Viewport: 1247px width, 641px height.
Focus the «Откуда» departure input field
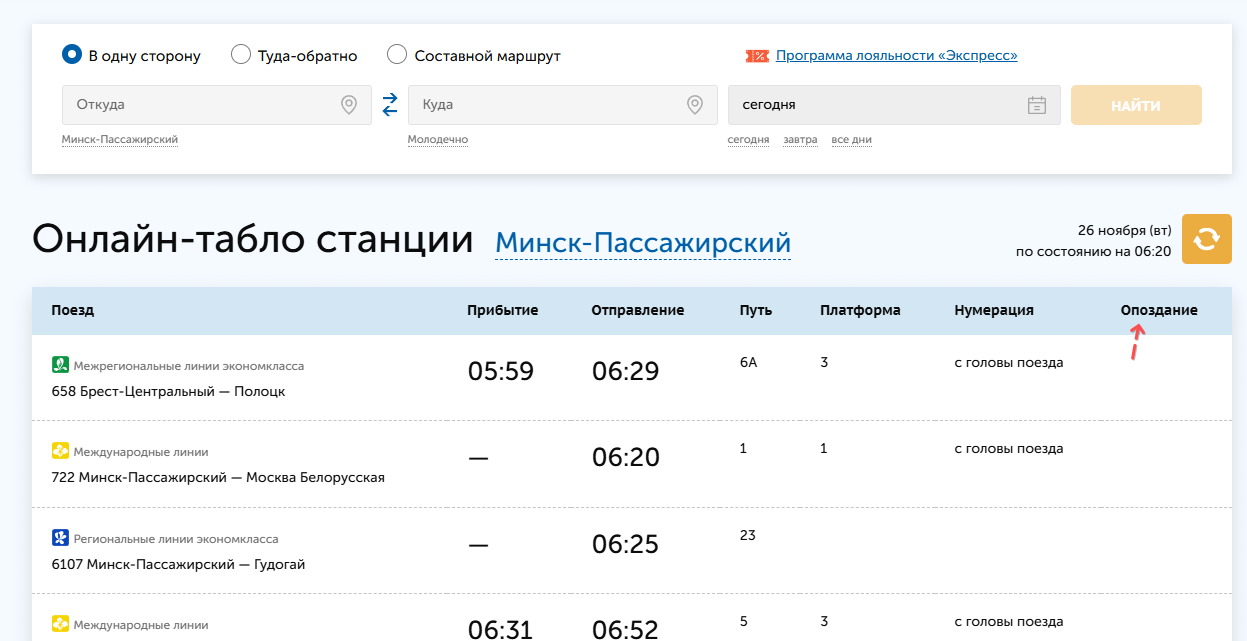pyautogui.click(x=217, y=105)
